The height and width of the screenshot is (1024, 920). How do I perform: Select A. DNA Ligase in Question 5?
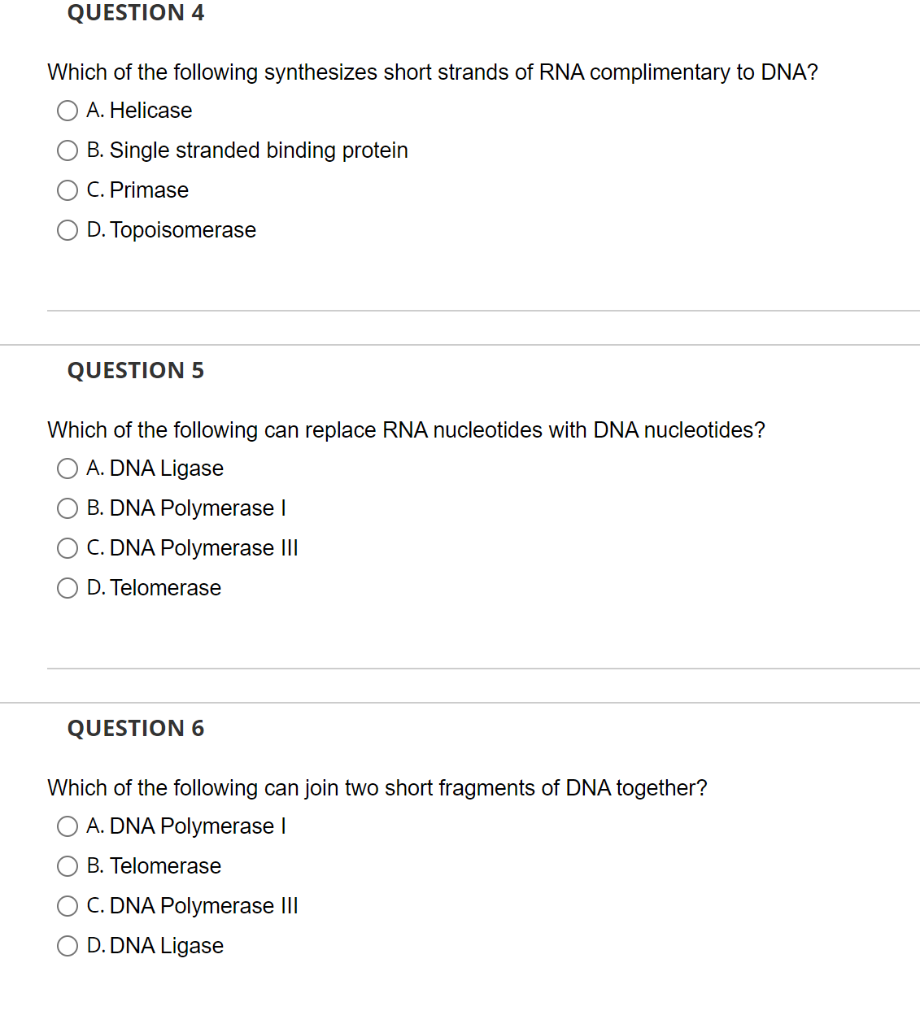click(67, 468)
